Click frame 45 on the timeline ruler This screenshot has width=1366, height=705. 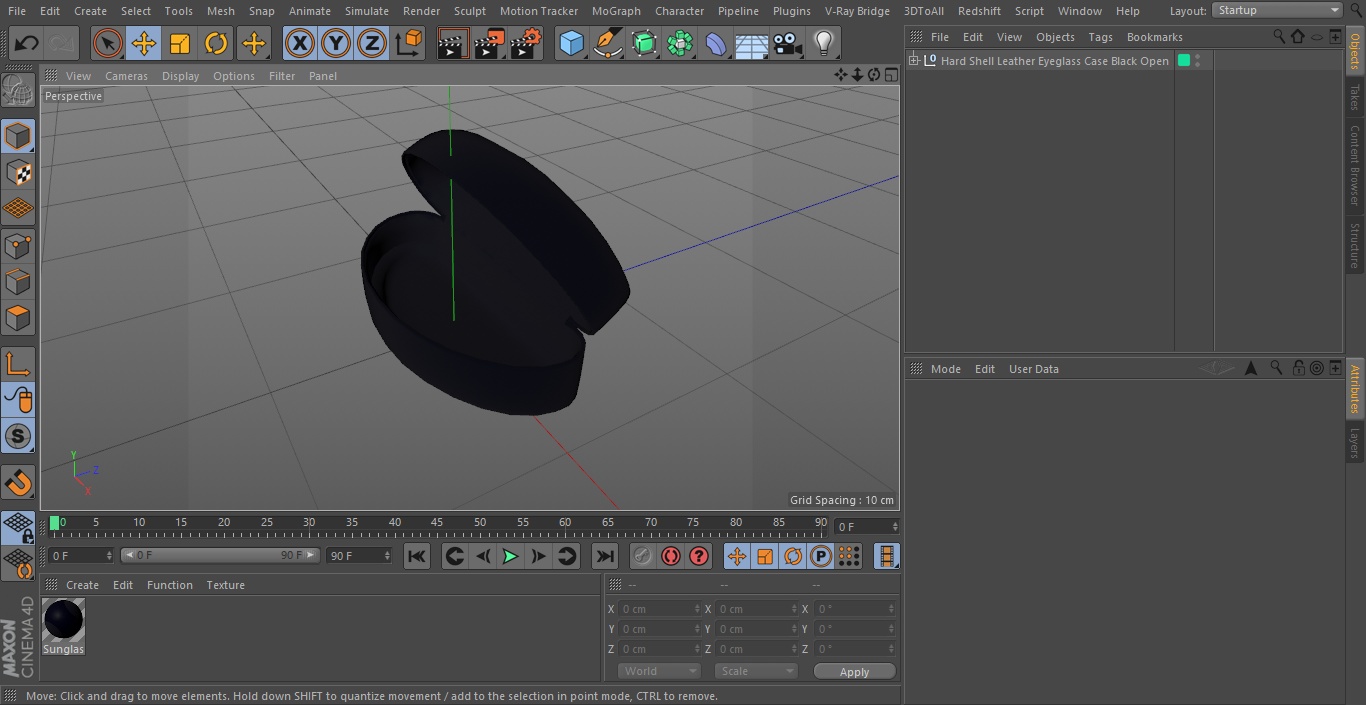(437, 522)
